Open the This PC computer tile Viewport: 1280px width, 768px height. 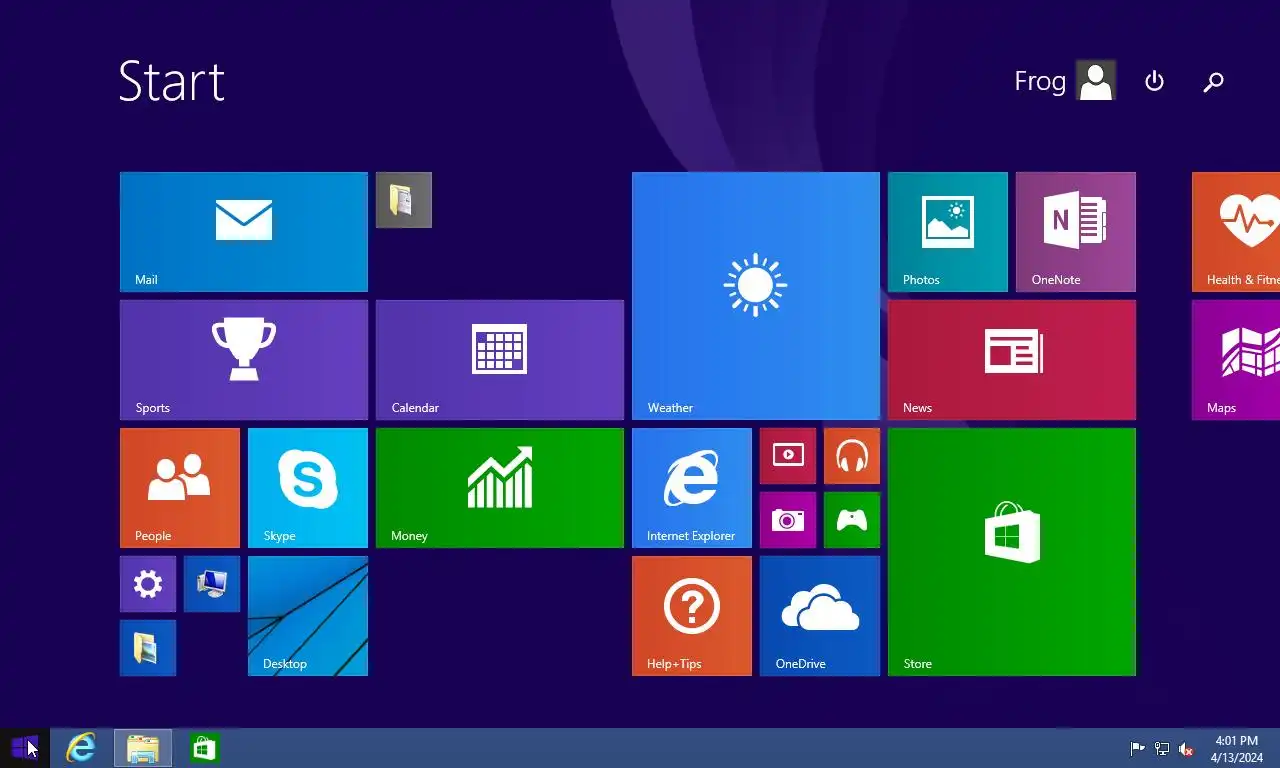(212, 584)
